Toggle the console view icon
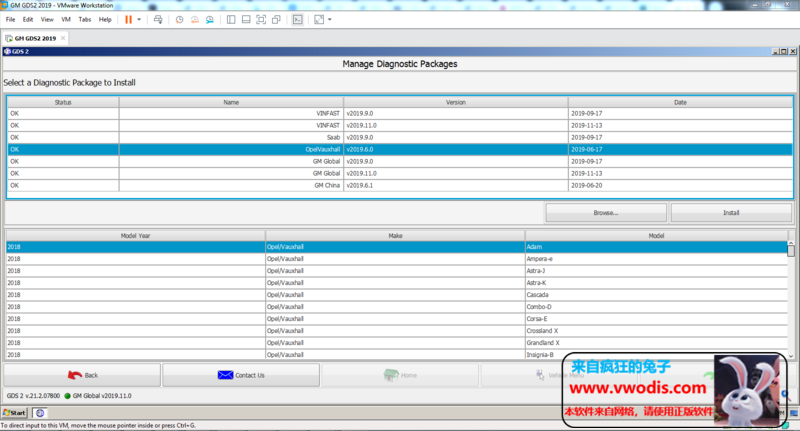 point(297,19)
